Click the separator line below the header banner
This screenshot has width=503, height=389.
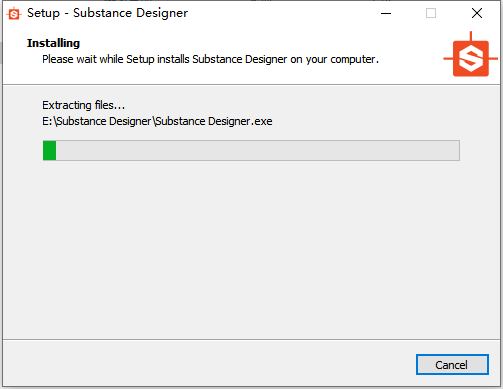(251, 85)
